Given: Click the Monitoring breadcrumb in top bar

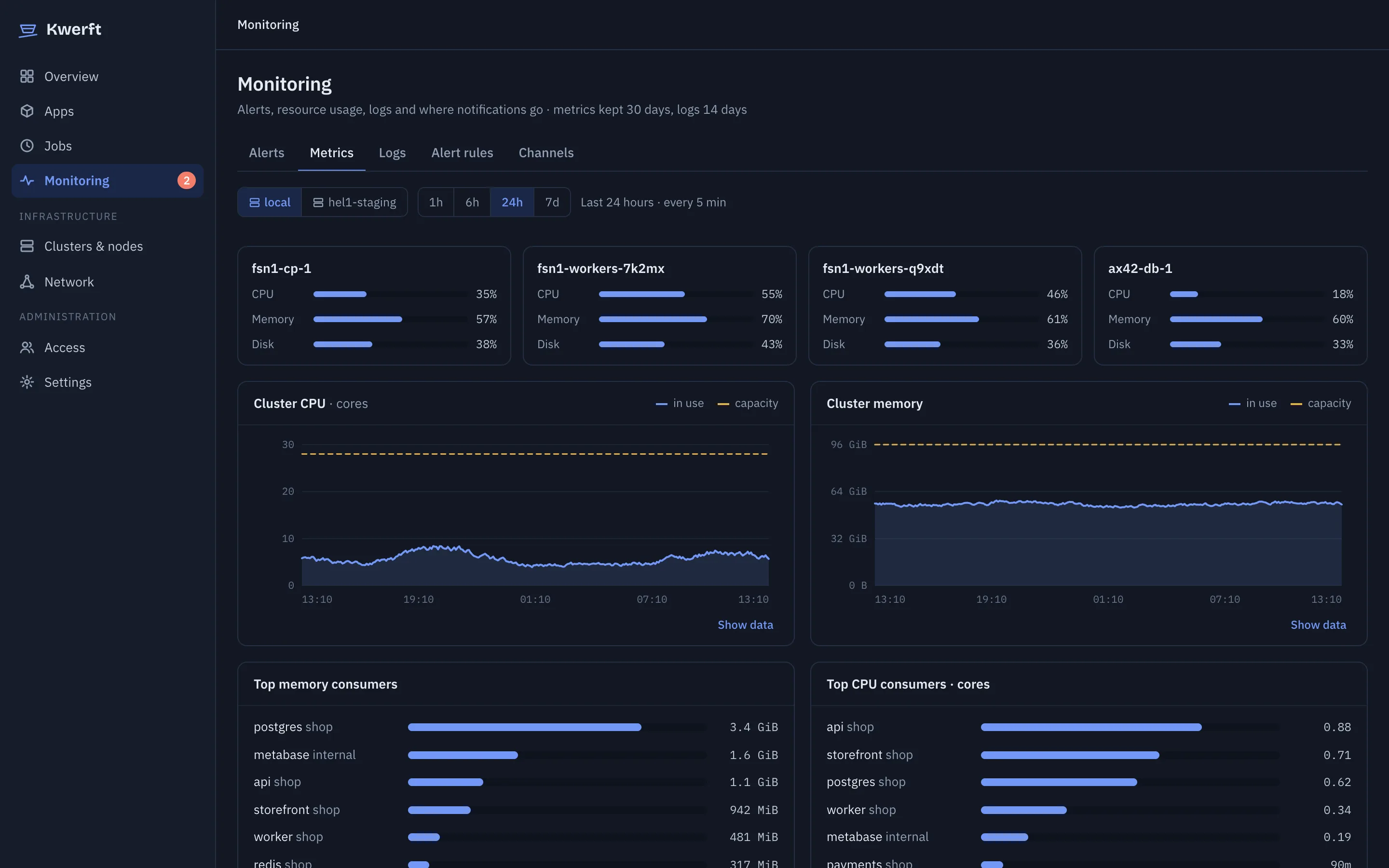Looking at the screenshot, I should [268, 25].
